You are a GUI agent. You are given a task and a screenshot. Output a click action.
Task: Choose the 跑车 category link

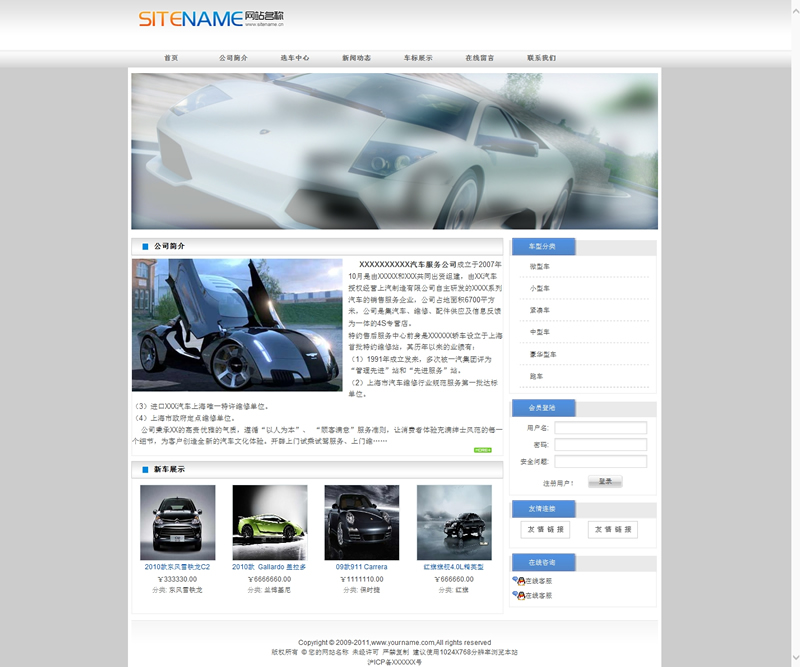537,377
